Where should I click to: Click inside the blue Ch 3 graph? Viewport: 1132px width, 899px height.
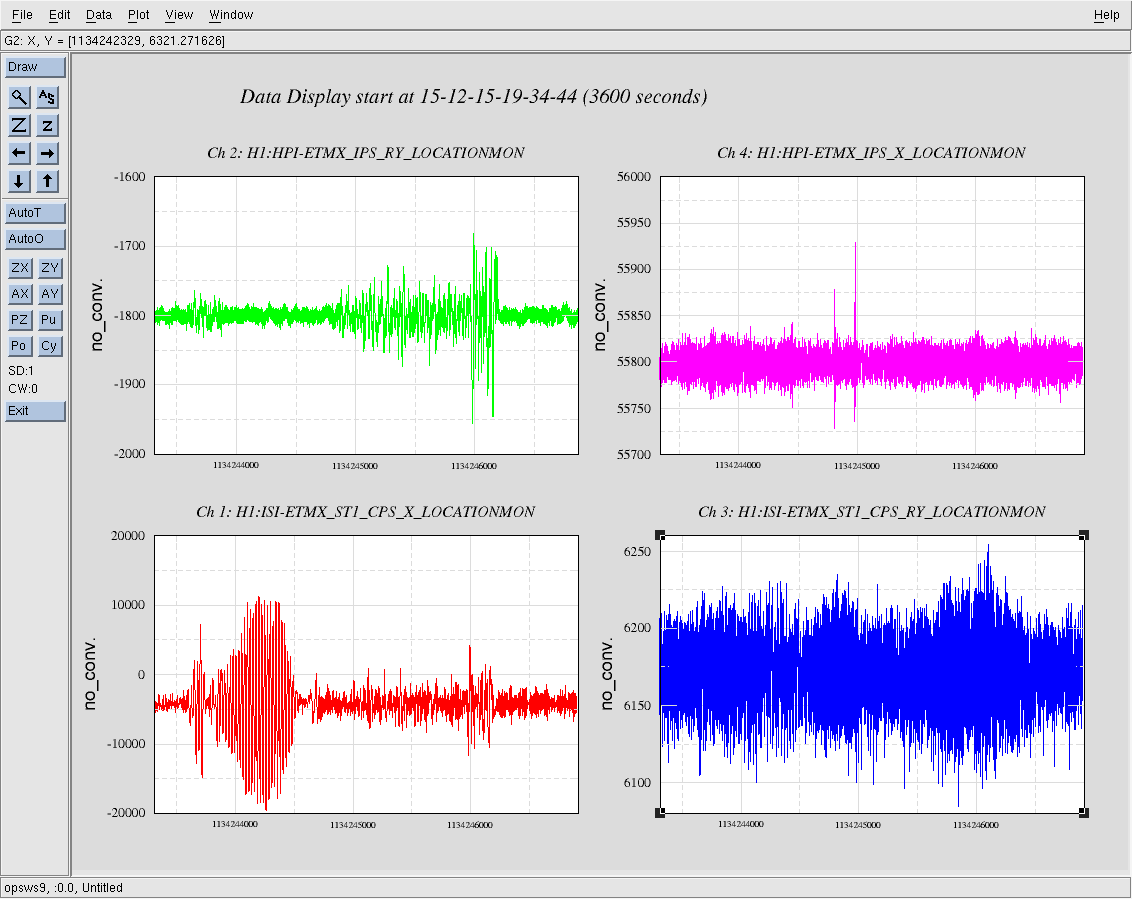coord(872,674)
